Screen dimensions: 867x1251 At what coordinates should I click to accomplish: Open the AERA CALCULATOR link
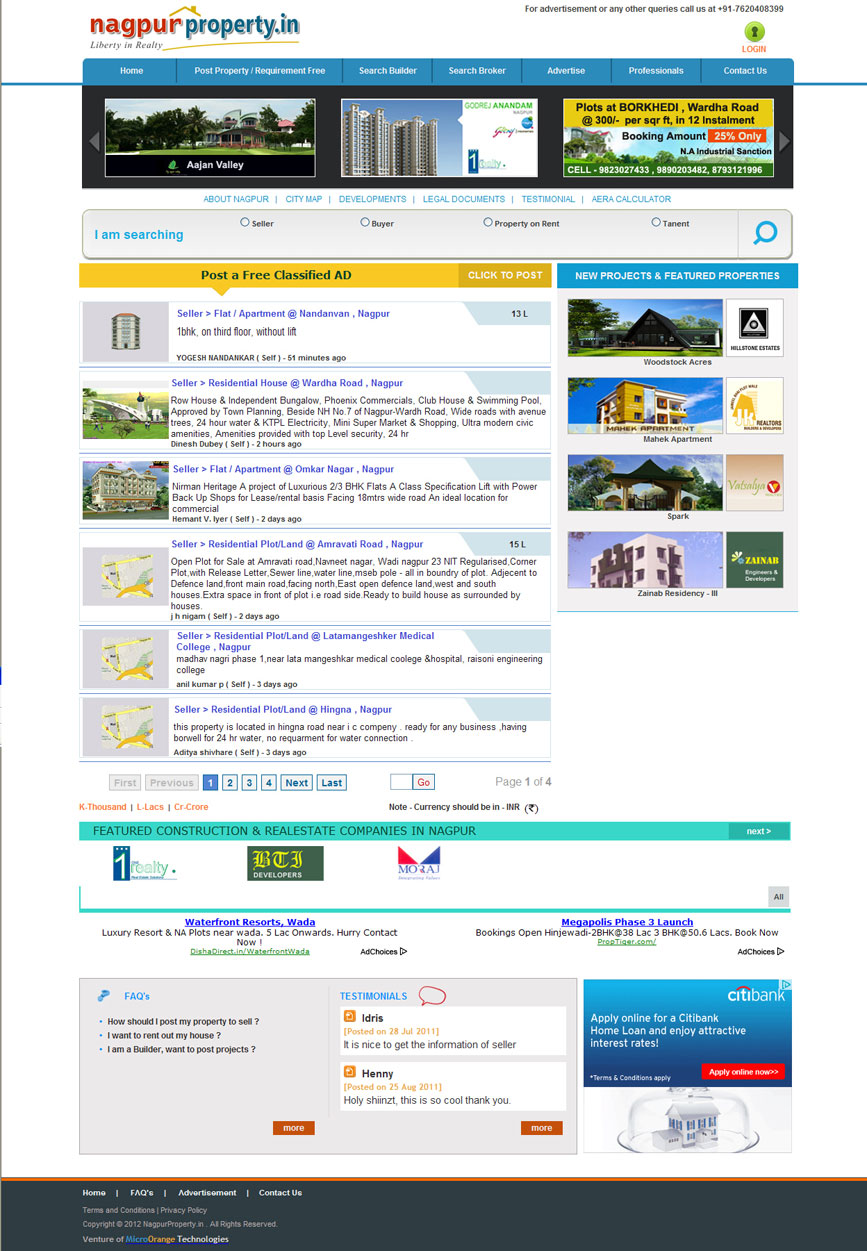(x=631, y=199)
